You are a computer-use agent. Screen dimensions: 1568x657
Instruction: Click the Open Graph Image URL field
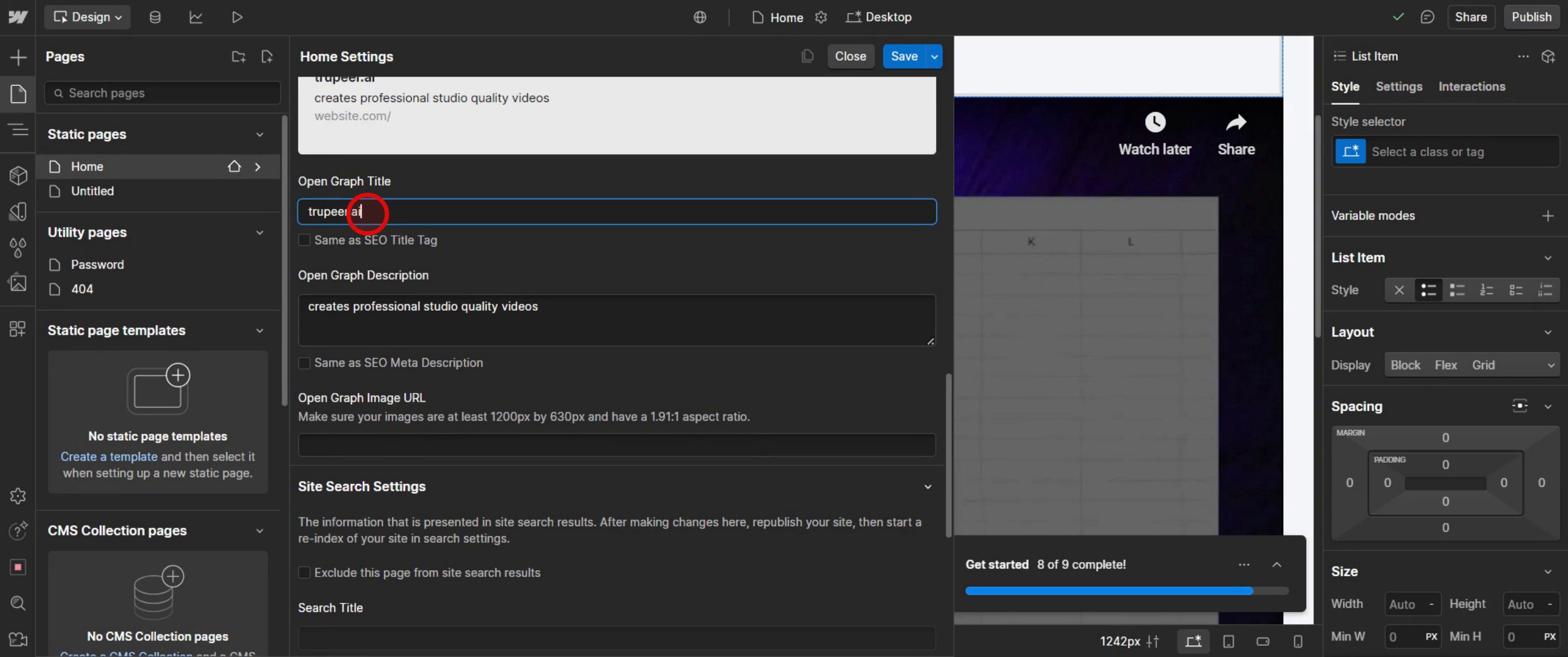(x=616, y=444)
